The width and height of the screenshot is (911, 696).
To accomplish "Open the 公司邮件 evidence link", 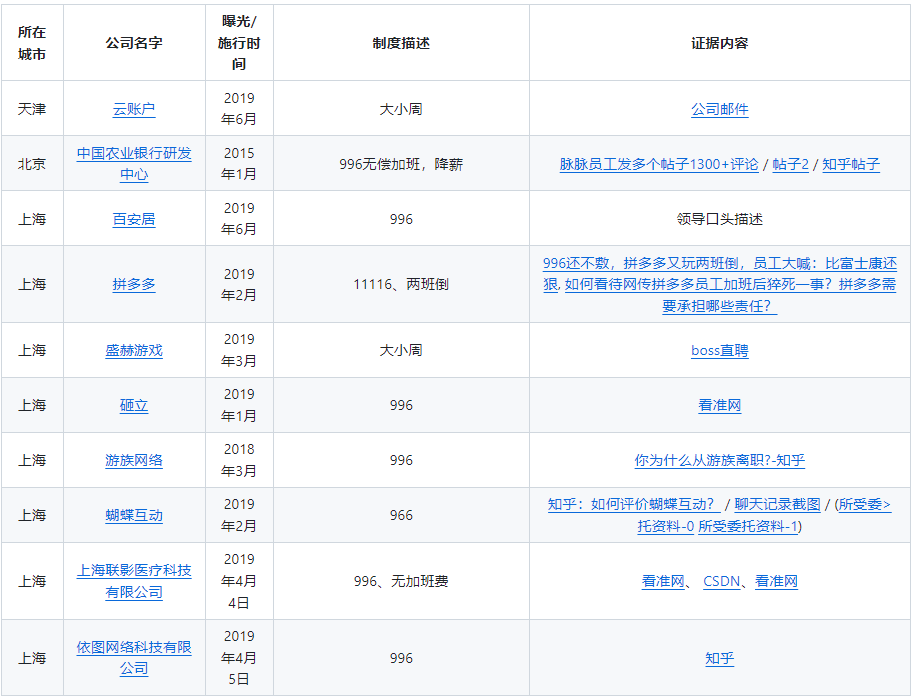I will [719, 109].
